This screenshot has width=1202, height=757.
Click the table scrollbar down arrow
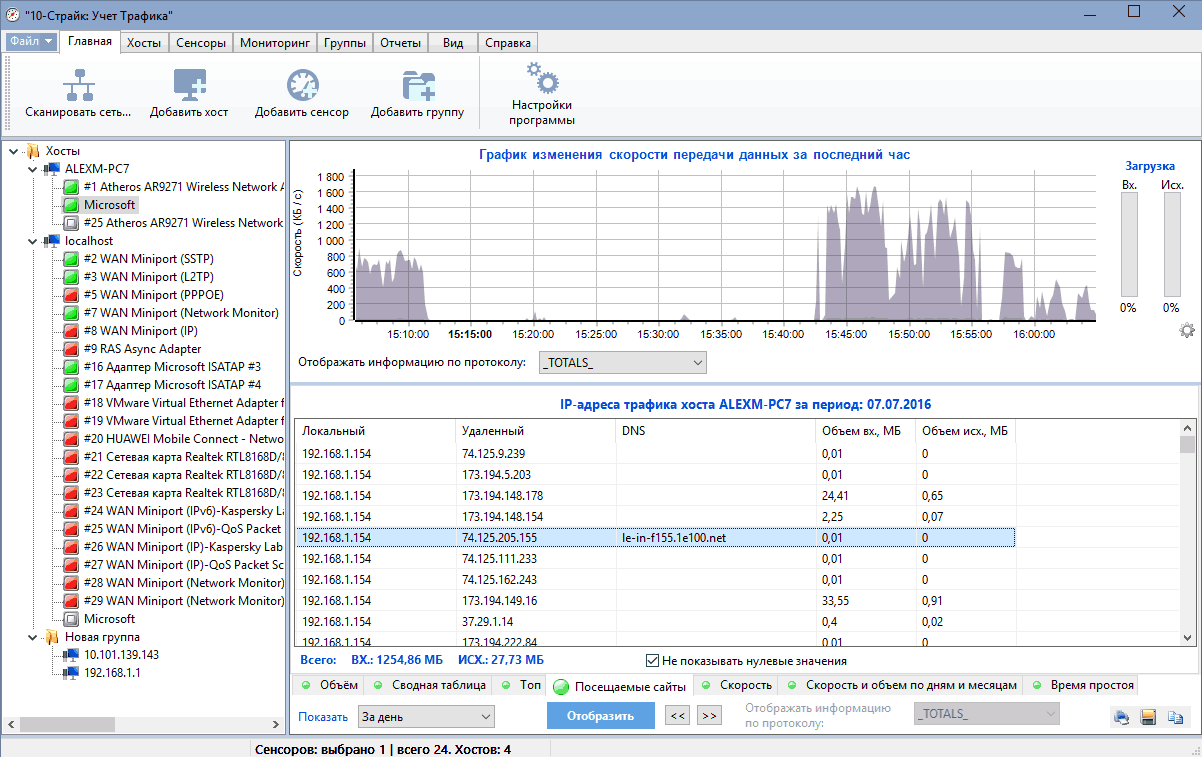pos(1187,637)
